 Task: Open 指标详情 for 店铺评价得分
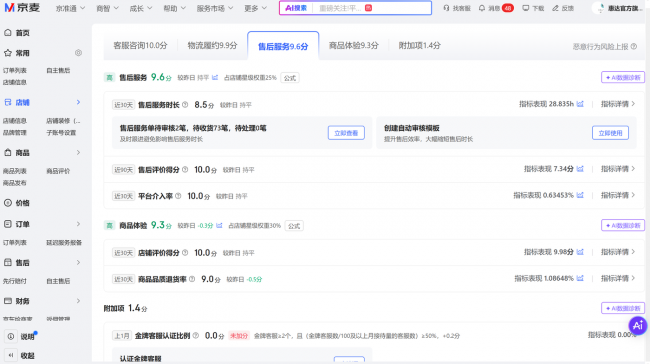pos(618,252)
